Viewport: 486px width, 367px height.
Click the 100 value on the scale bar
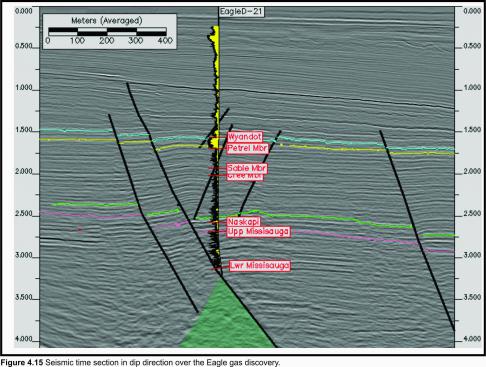point(77,41)
